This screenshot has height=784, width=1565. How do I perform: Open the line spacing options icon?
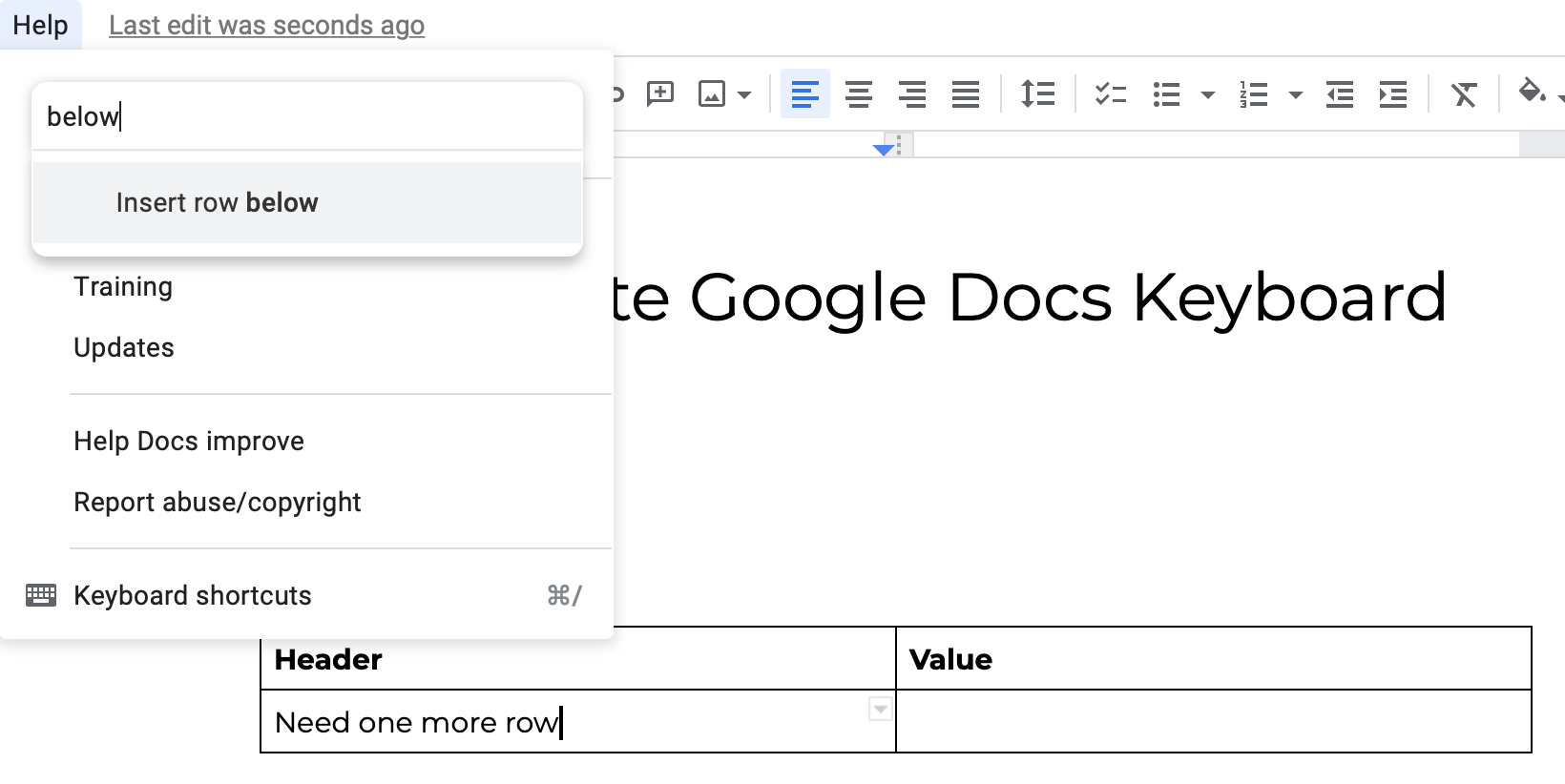(x=1037, y=93)
